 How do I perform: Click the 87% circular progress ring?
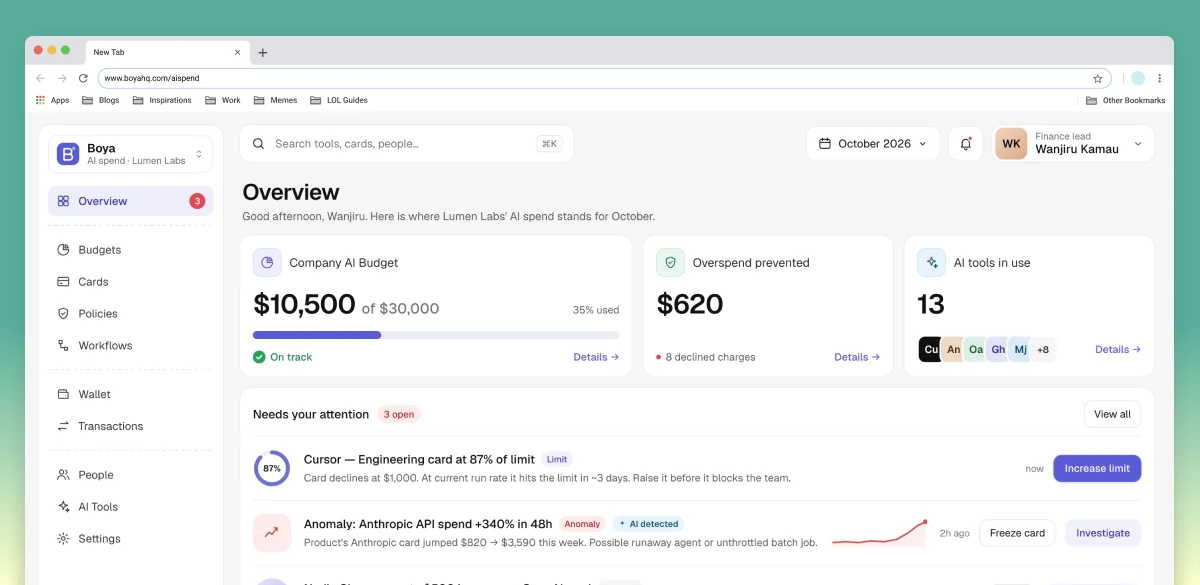tap(271, 468)
